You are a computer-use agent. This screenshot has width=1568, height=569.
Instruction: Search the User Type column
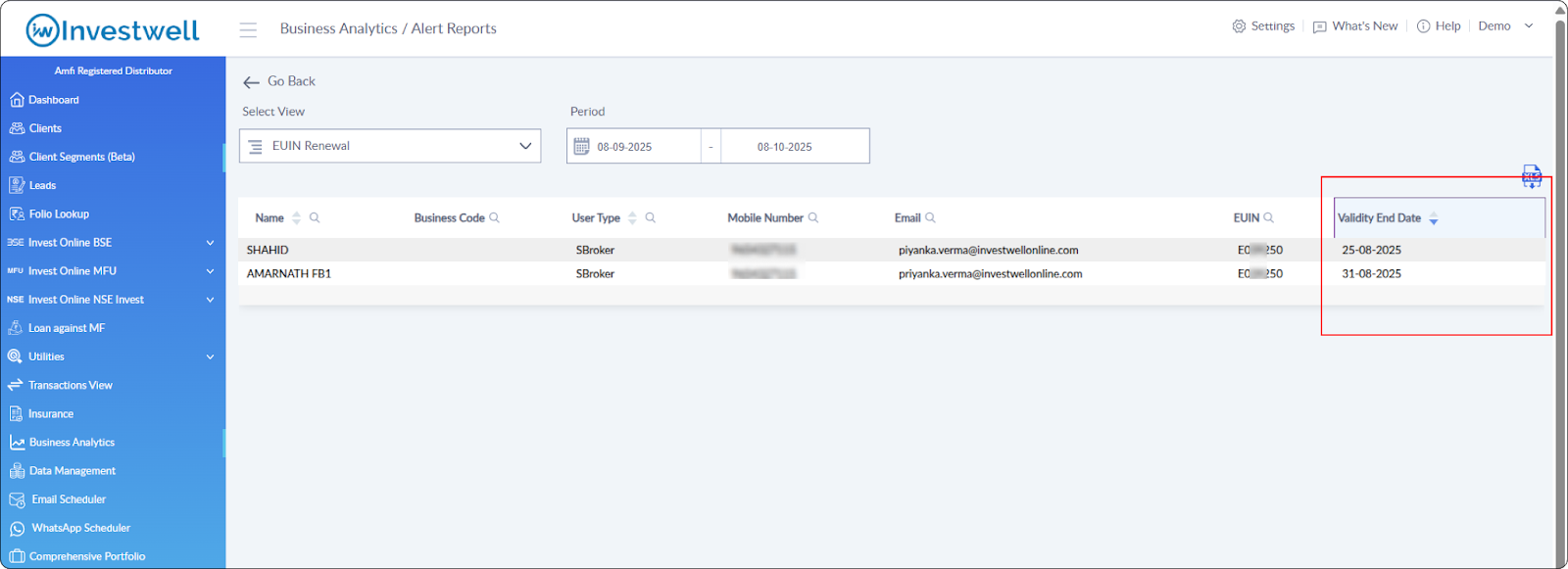(650, 217)
